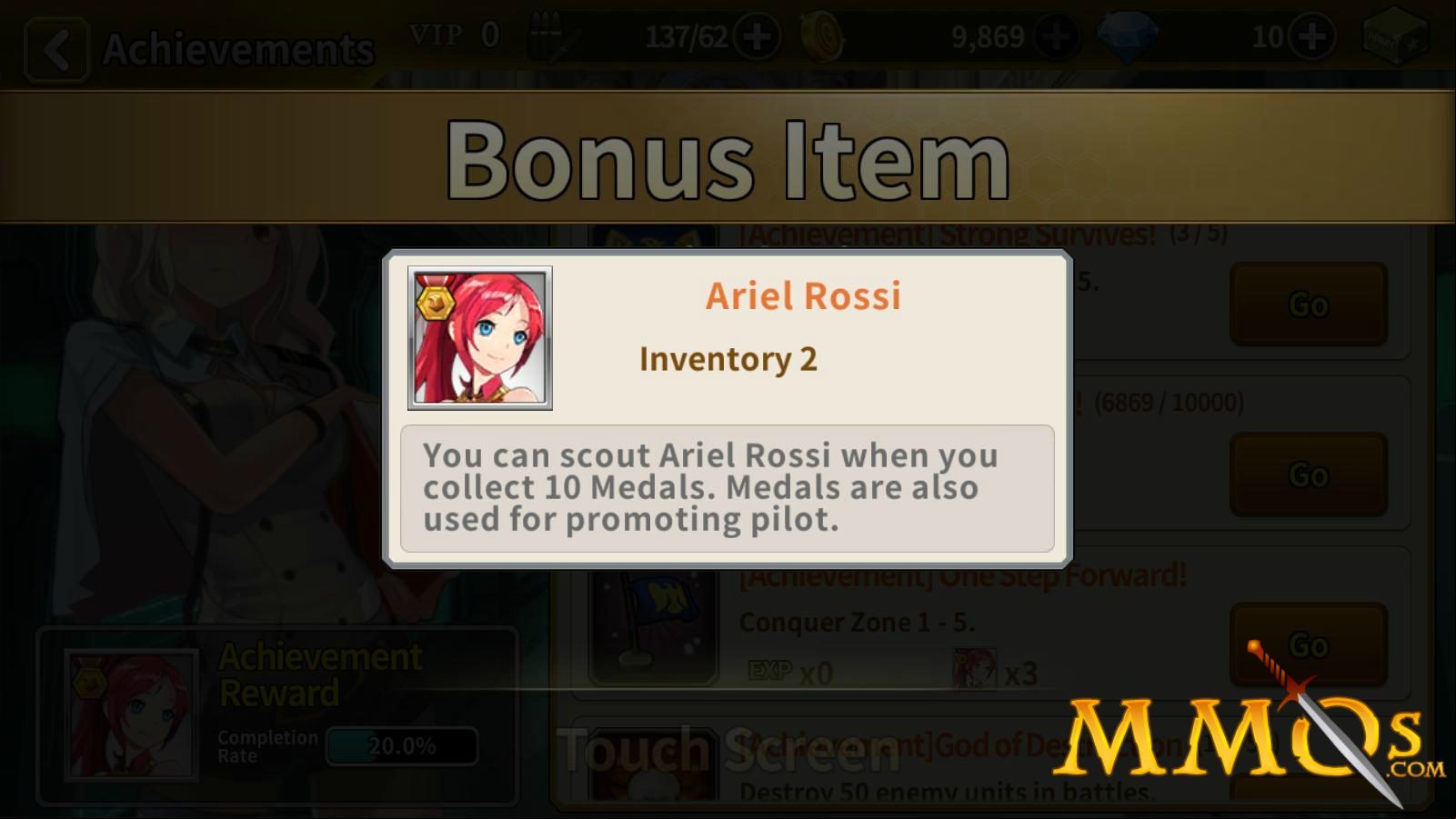Tap the Achievement Reward Ariel portrait
This screenshot has height=819, width=1456.
[x=131, y=714]
